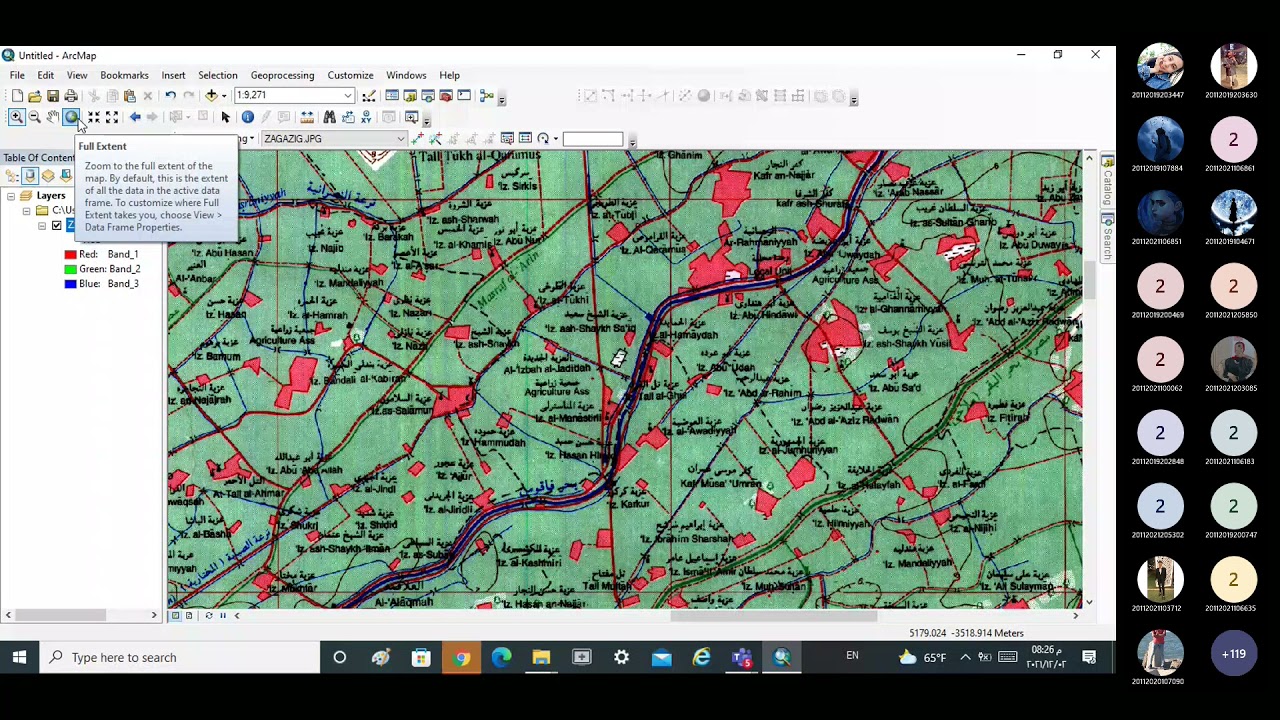Viewport: 1280px width, 720px height.
Task: Select the Zoom Out tool
Action: point(34,117)
